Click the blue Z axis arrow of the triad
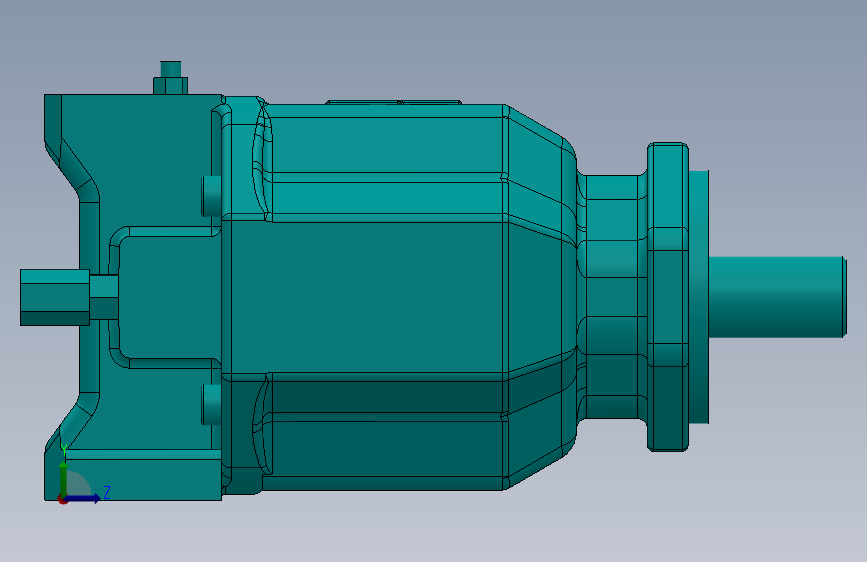Viewport: 867px width, 562px height. pyautogui.click(x=84, y=498)
